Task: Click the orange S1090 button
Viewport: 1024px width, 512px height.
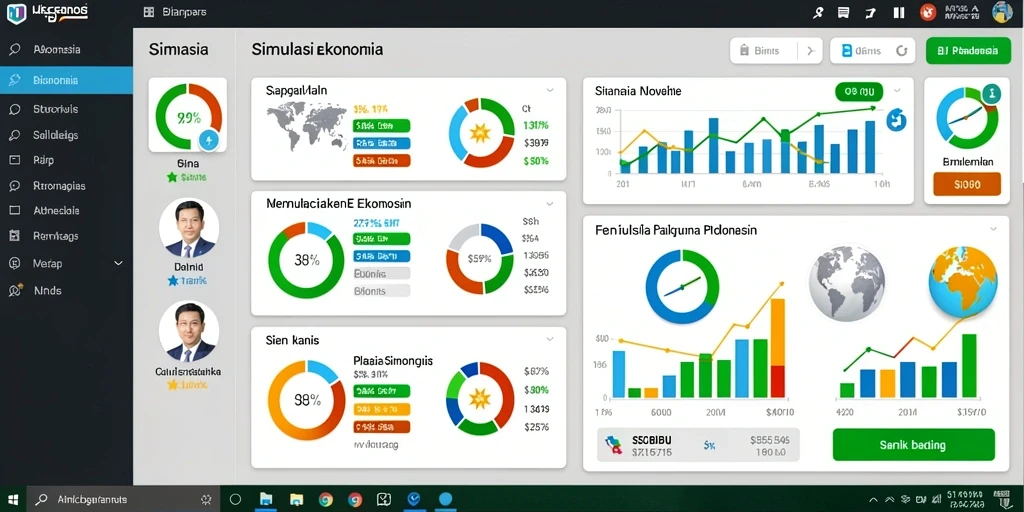Action: 967,184
